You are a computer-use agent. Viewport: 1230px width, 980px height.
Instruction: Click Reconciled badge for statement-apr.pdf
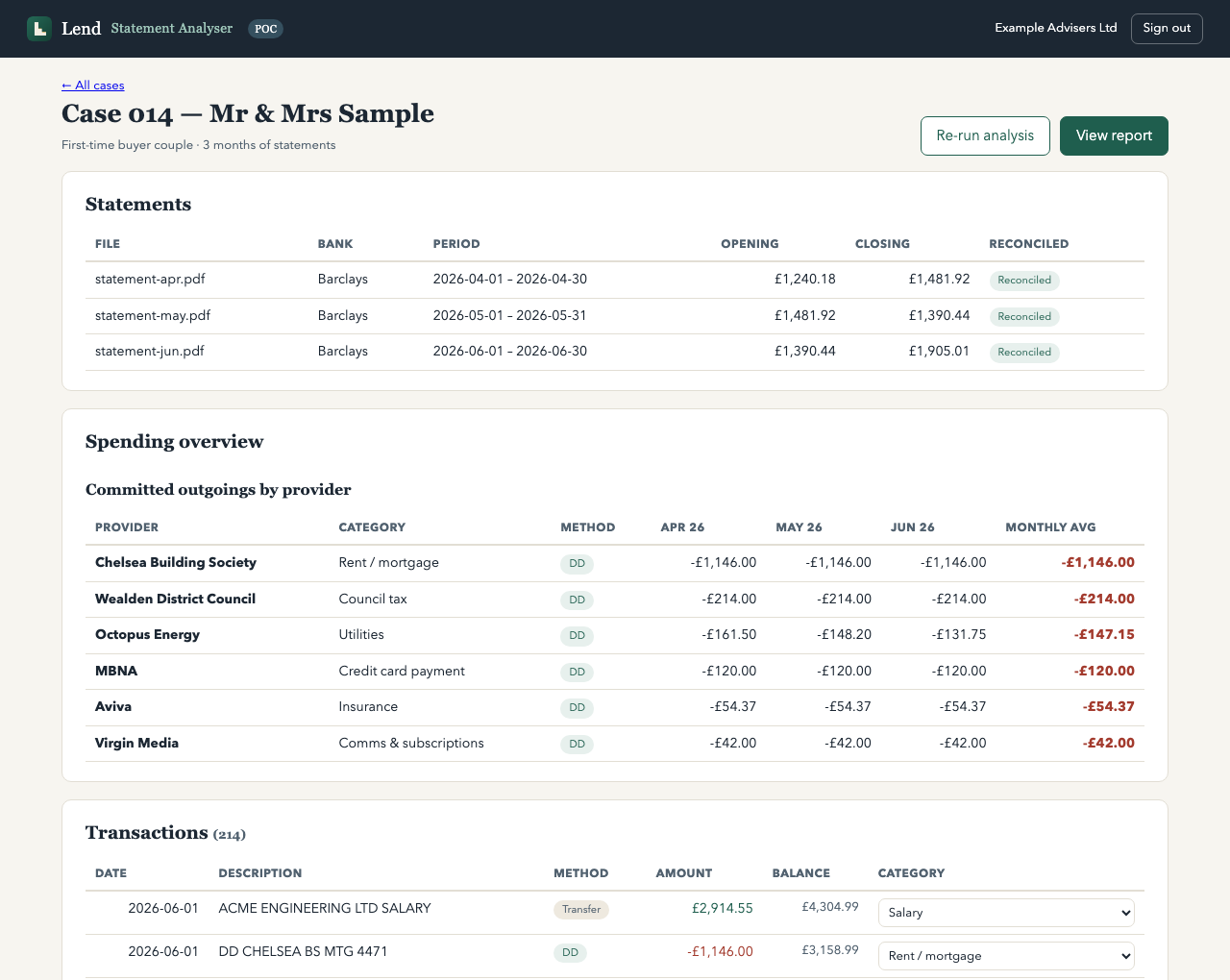(x=1024, y=281)
